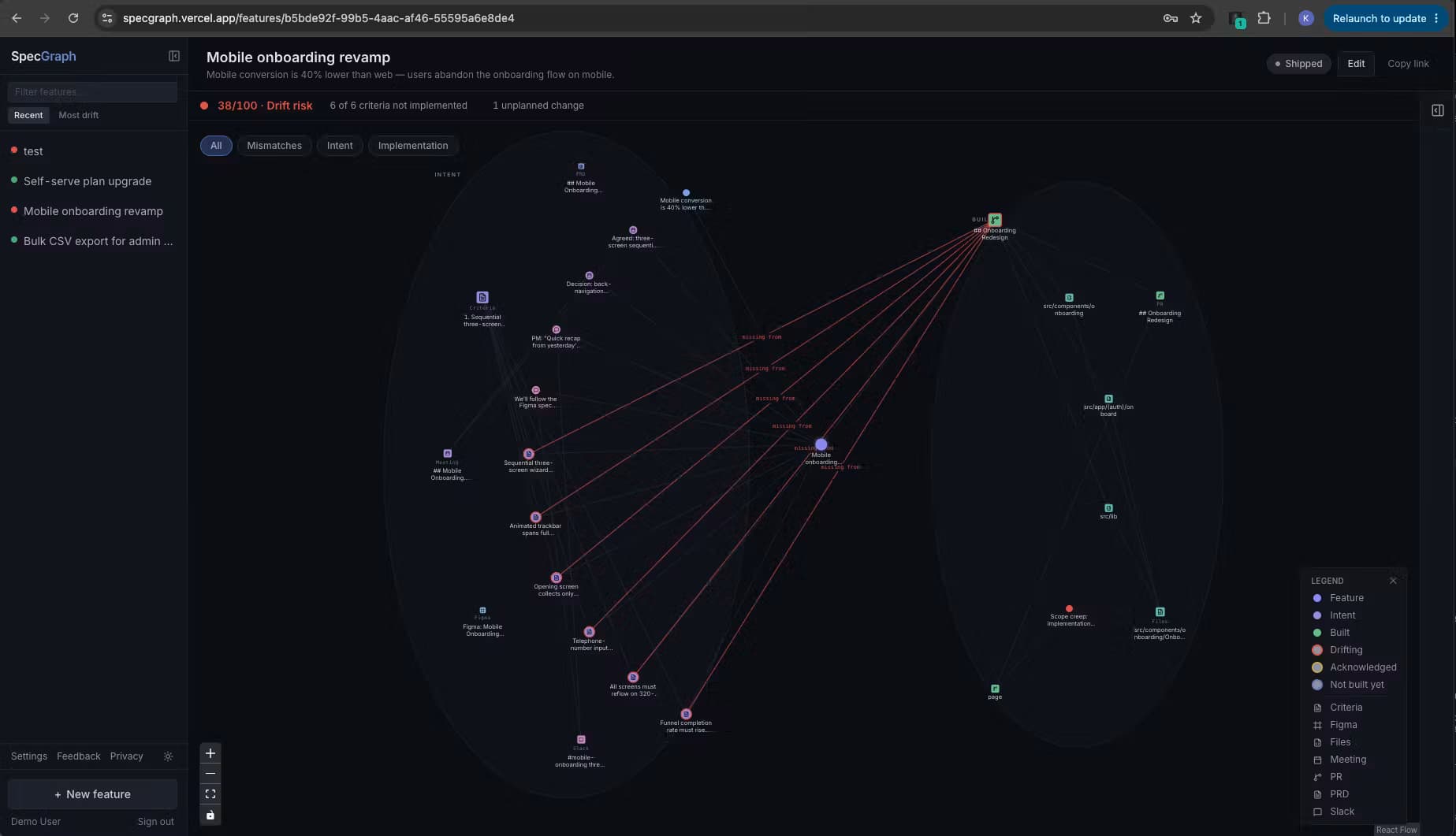Viewport: 1456px width, 836px height.
Task: Click the Sequential three-screen criteria node
Action: 529,454
